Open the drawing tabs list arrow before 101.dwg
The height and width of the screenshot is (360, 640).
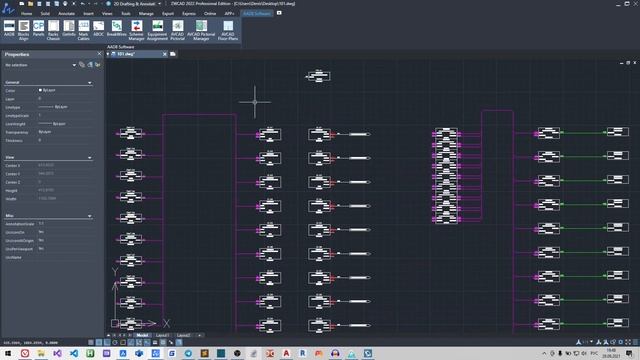[x=108, y=54]
